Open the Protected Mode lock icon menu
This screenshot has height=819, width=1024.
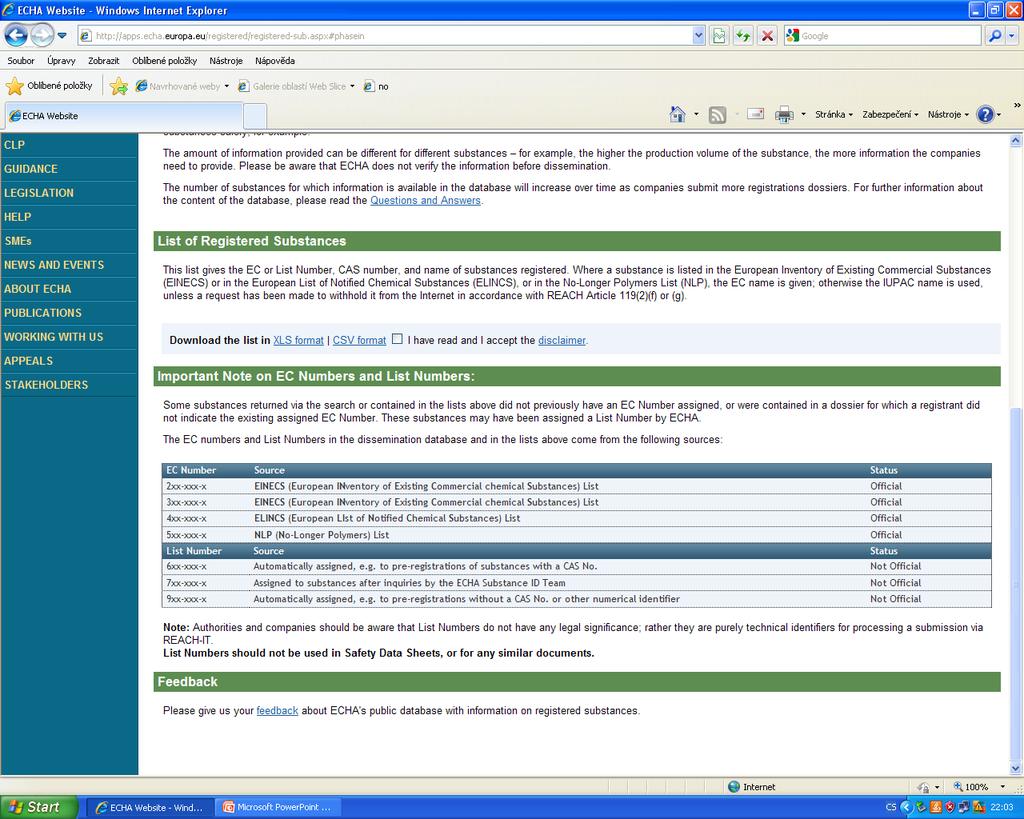(x=928, y=787)
